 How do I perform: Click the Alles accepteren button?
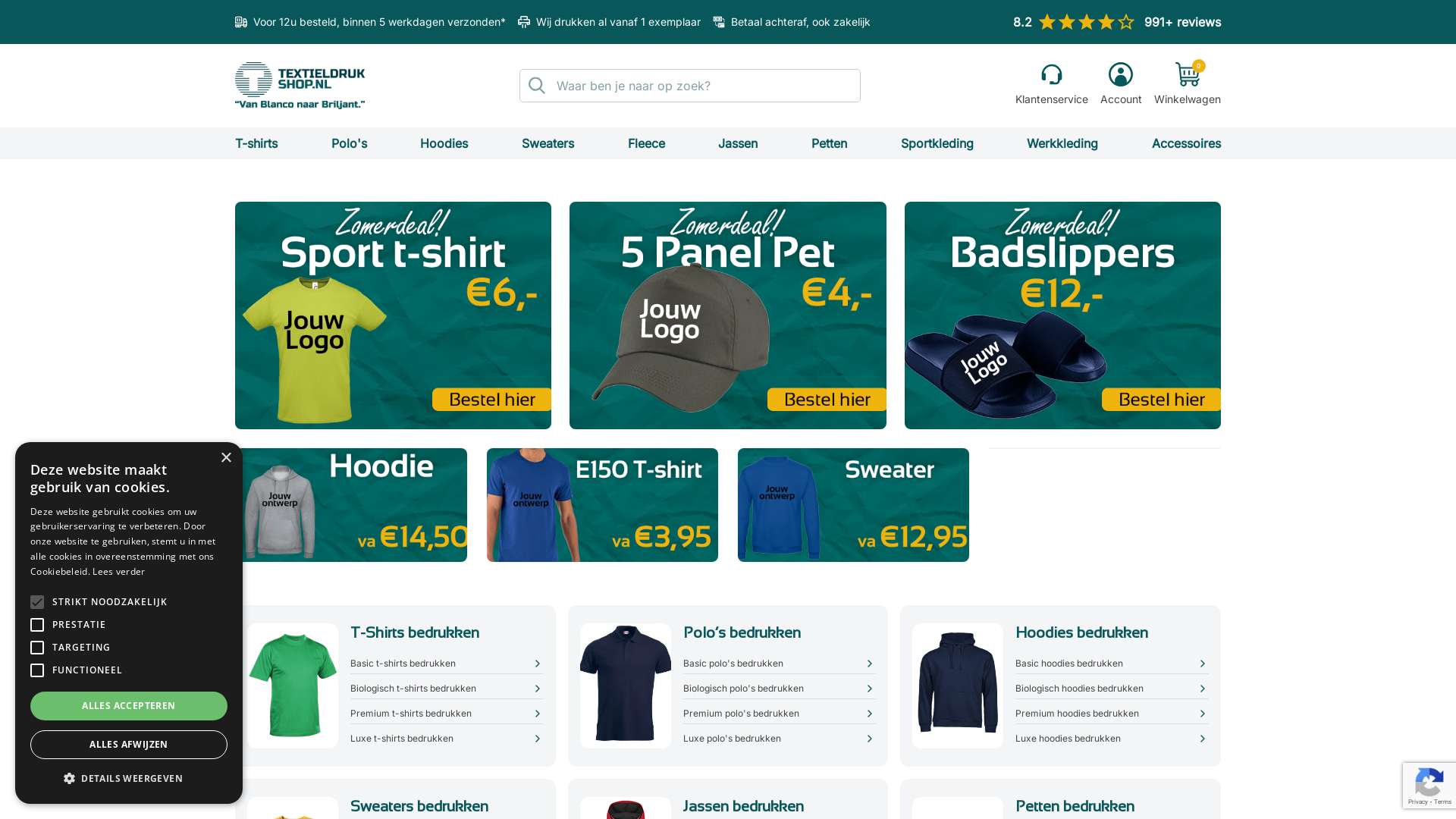(129, 706)
